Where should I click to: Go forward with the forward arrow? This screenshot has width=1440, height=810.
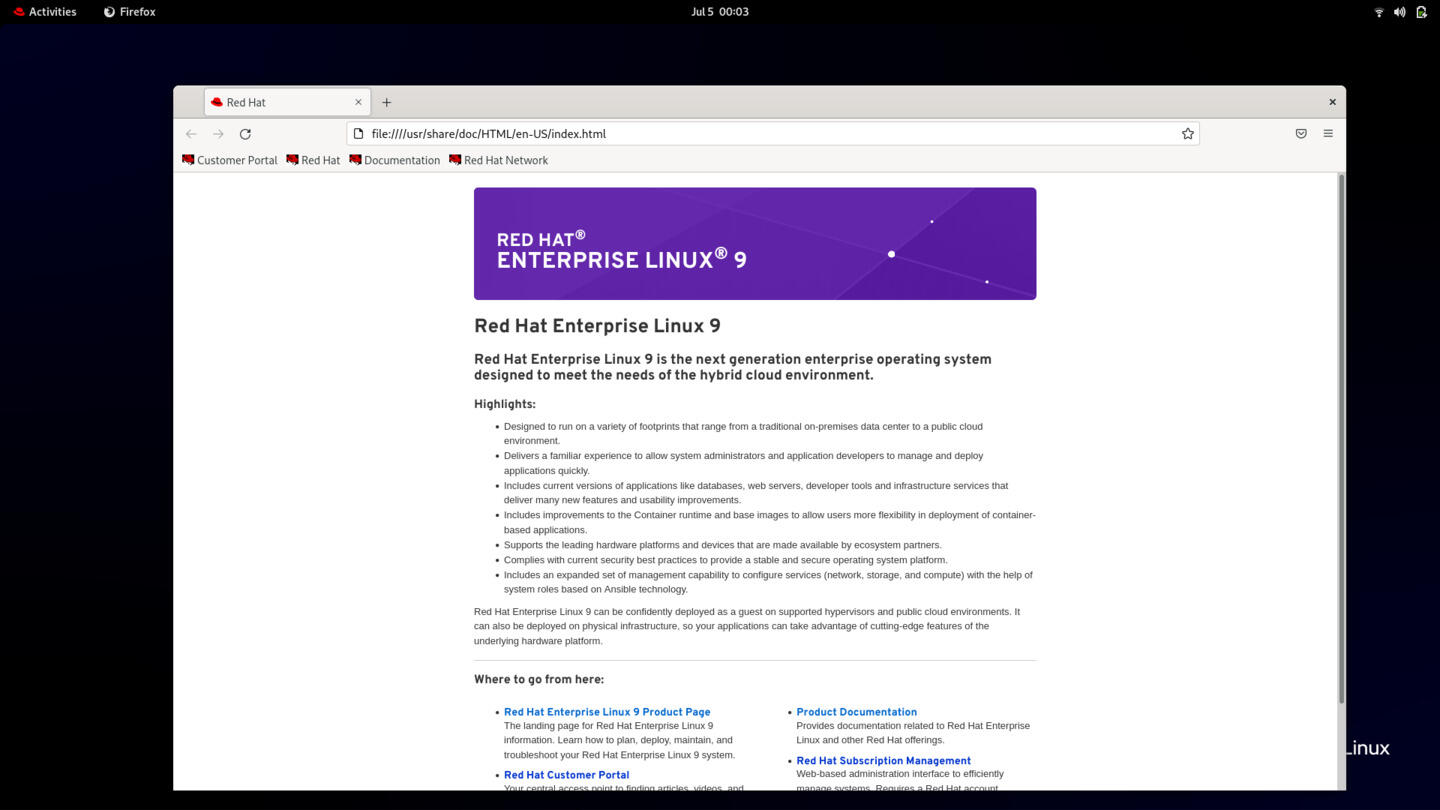point(218,134)
